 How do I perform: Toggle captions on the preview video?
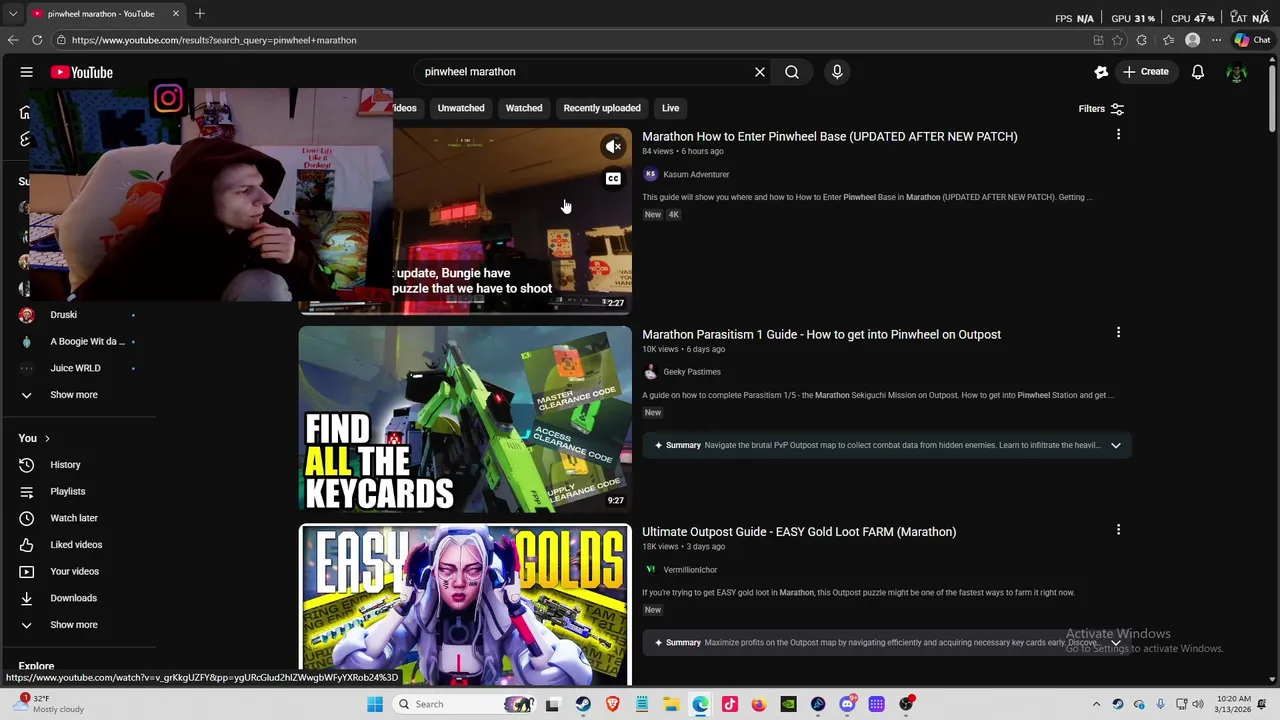[613, 179]
